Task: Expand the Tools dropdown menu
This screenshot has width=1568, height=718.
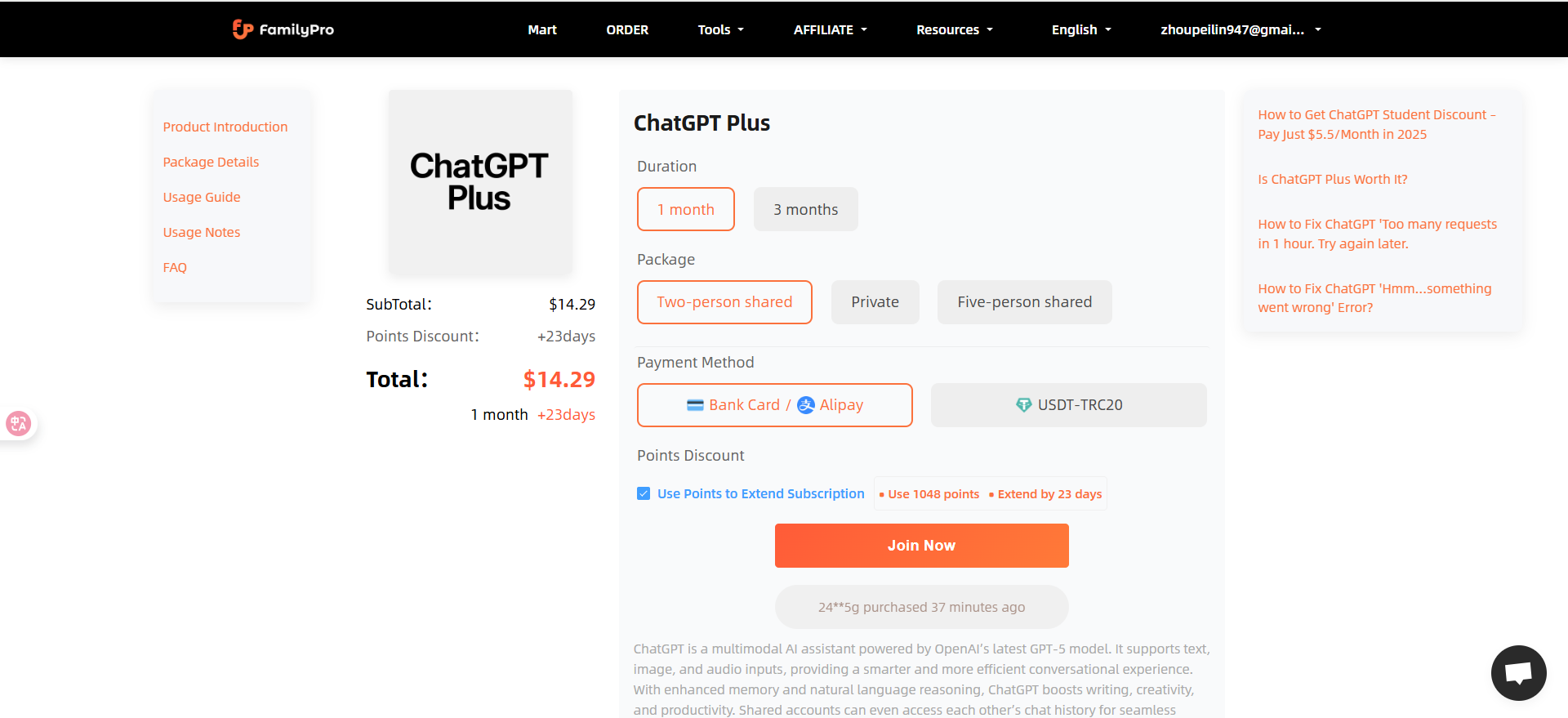Action: 720,29
